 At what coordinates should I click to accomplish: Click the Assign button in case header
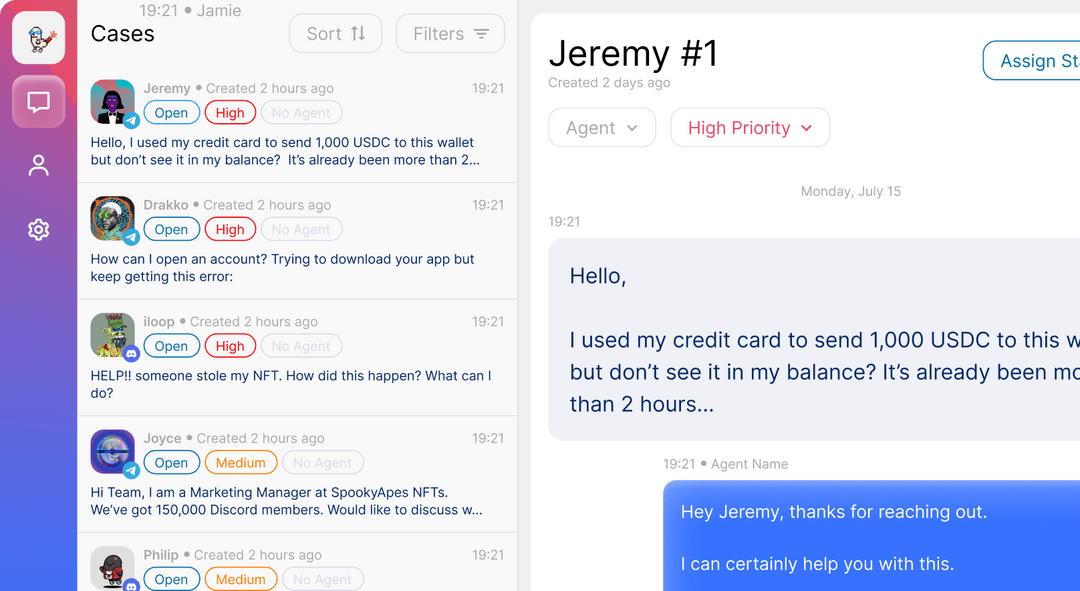pyautogui.click(x=1032, y=61)
